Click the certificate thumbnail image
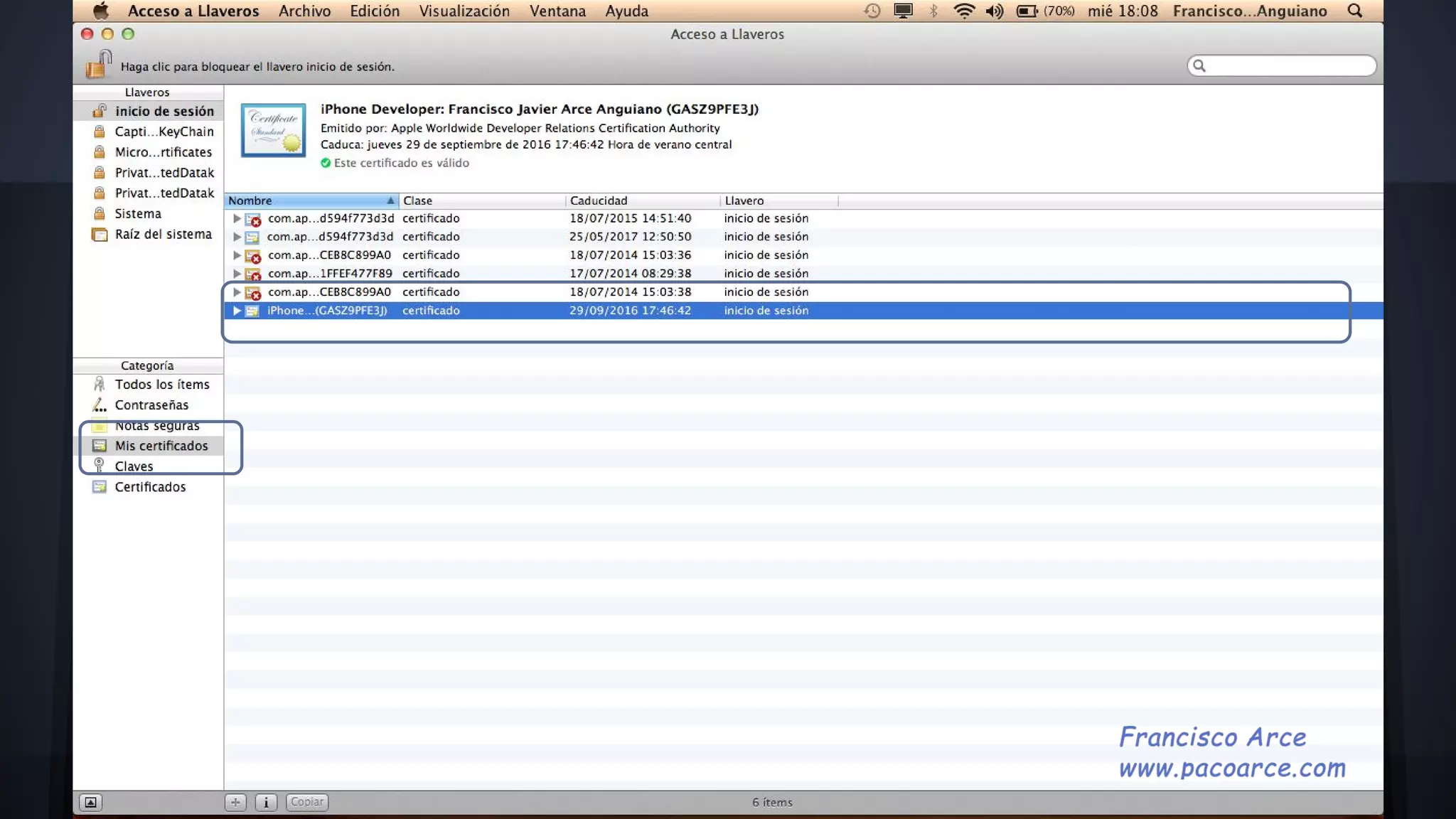This screenshot has height=819, width=1456. click(273, 130)
